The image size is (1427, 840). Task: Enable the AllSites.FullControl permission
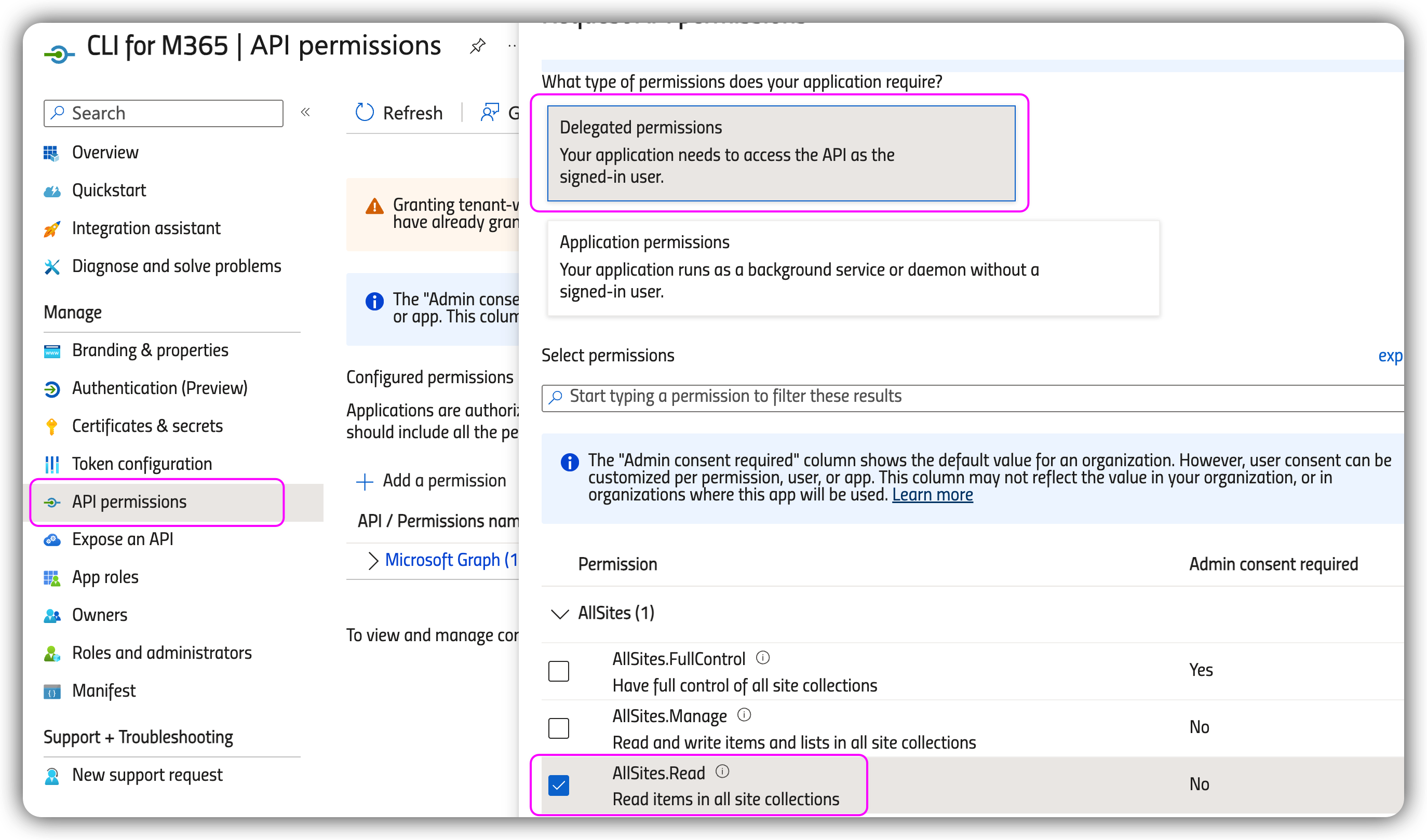[559, 671]
